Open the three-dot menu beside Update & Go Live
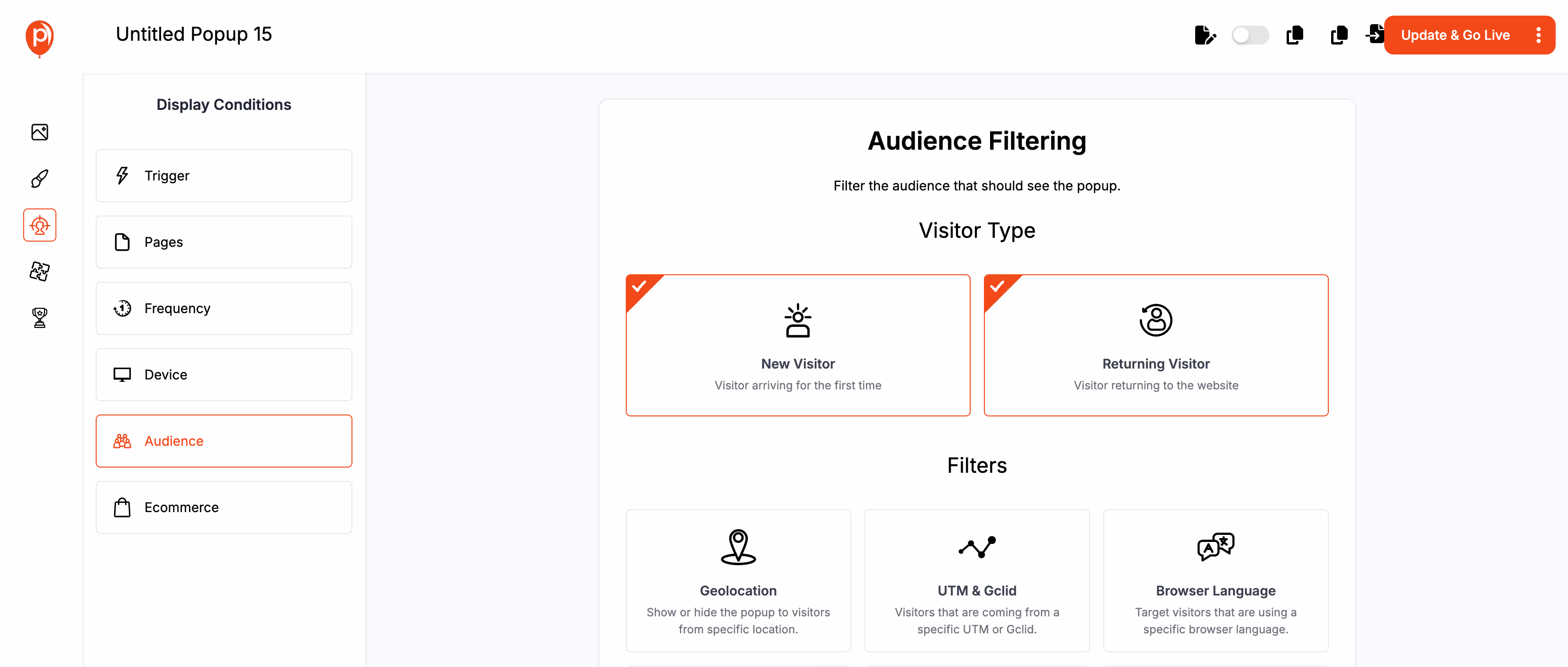Viewport: 1568px width, 667px height. [x=1539, y=35]
